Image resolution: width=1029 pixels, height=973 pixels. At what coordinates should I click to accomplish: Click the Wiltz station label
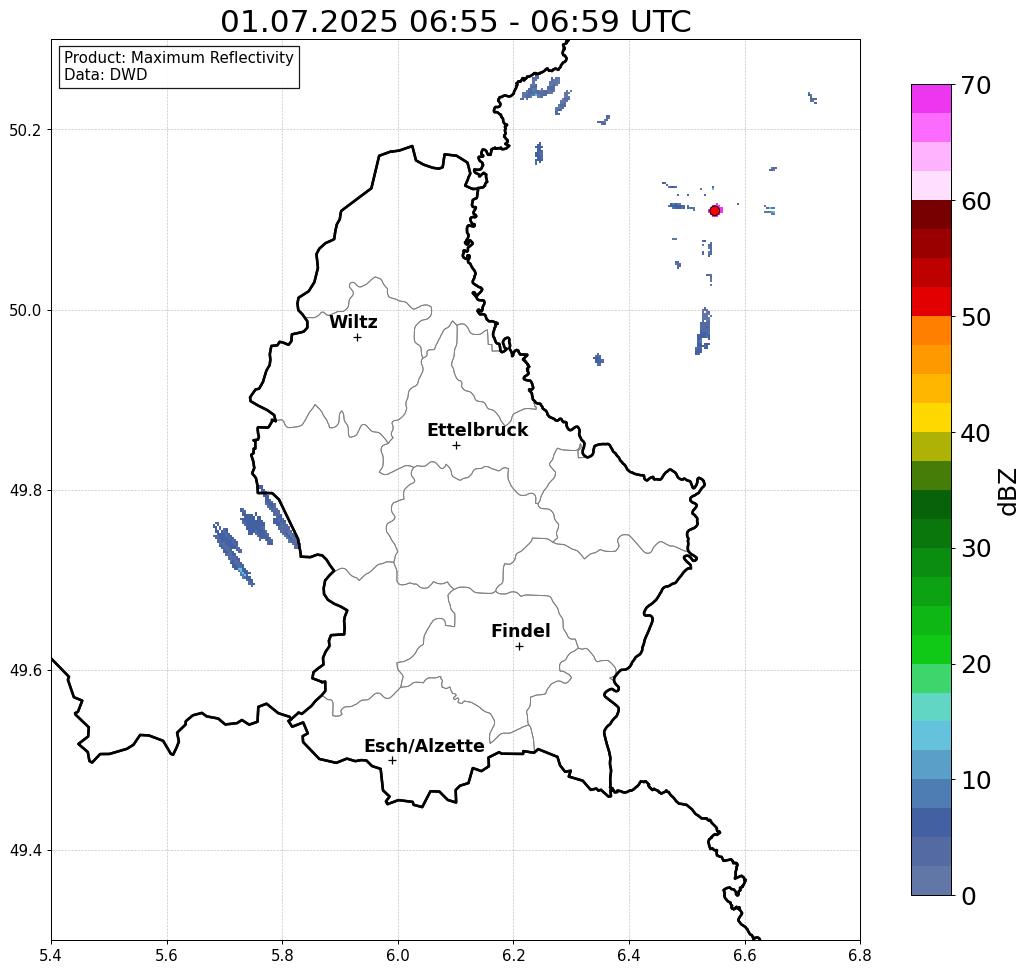coord(353,321)
